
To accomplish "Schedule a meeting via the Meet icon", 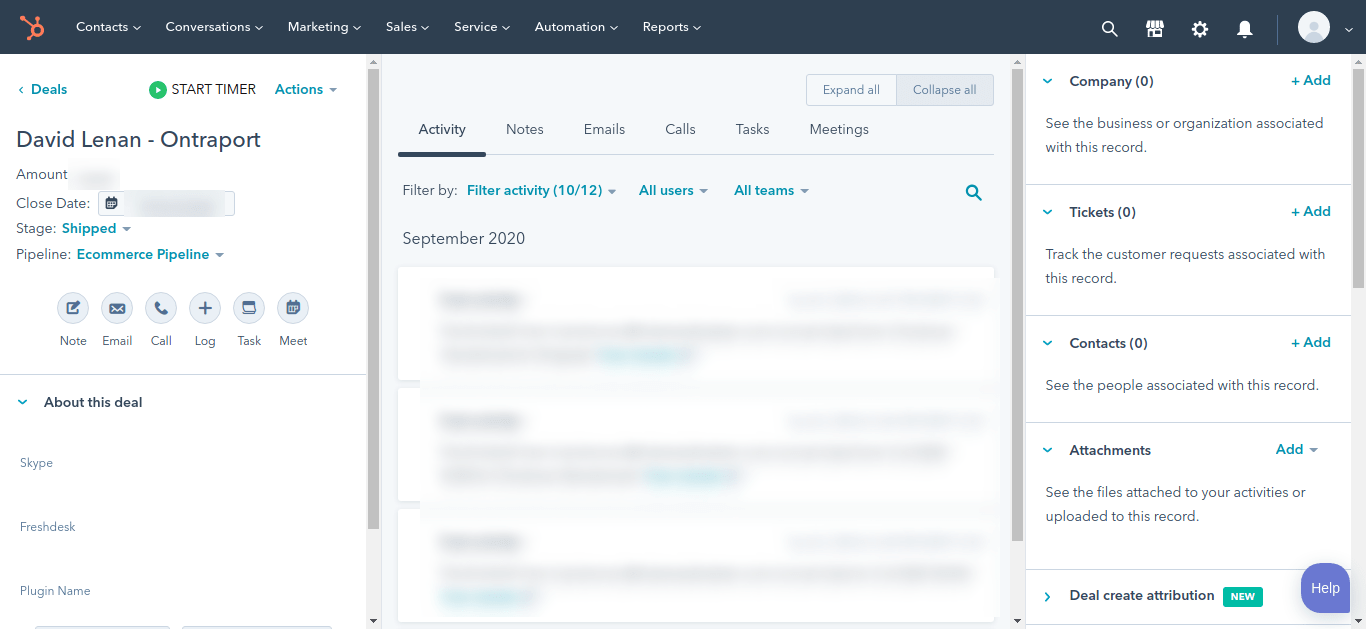I will click(292, 308).
